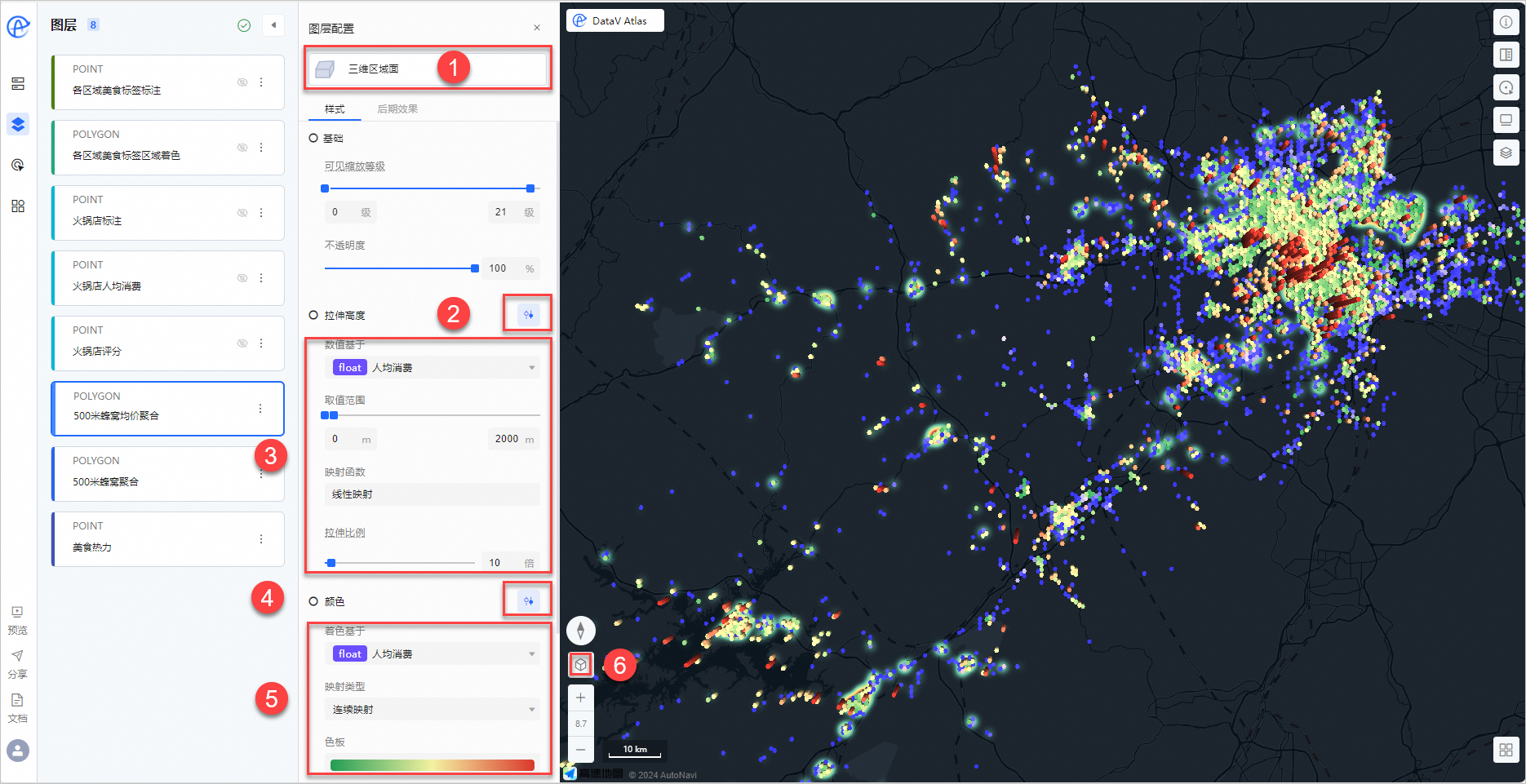Collapse the 颜色 section

313,601
